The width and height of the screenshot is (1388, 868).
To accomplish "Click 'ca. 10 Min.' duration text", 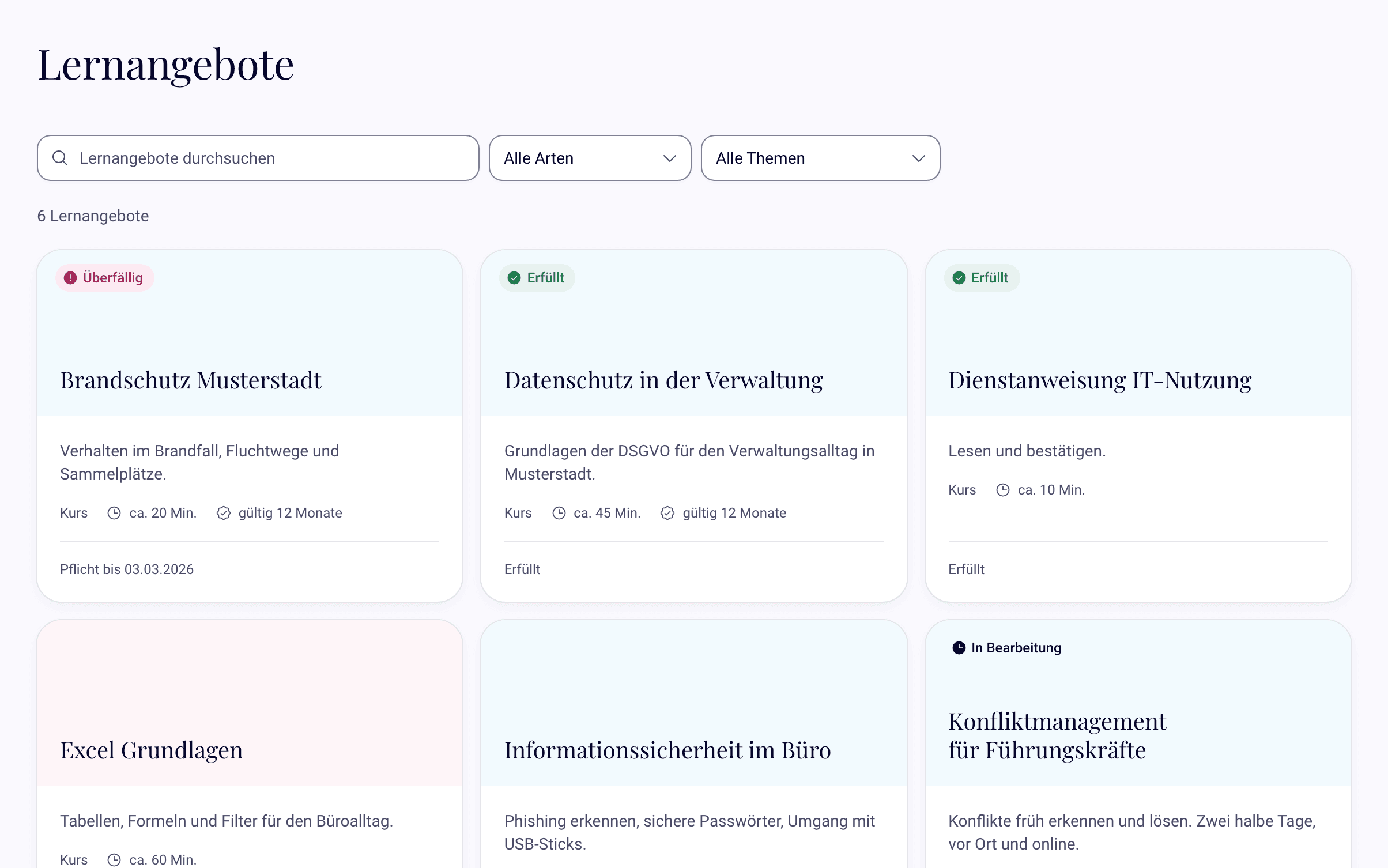I will [1051, 490].
